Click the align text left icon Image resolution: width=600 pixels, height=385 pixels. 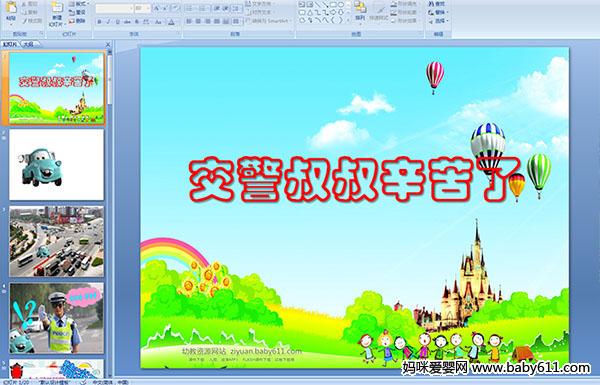pos(189,22)
